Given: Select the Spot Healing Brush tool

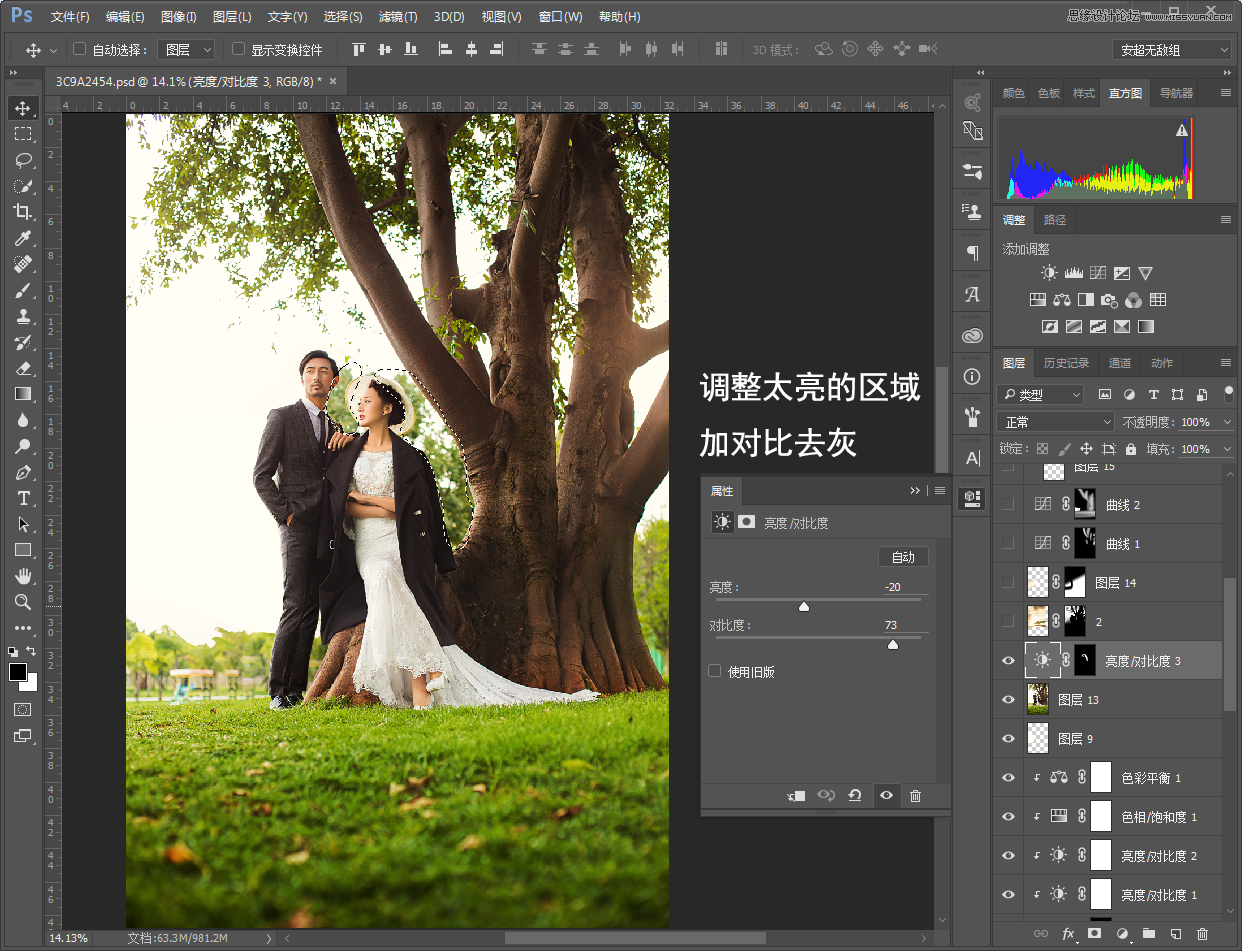Looking at the screenshot, I should pos(22,264).
